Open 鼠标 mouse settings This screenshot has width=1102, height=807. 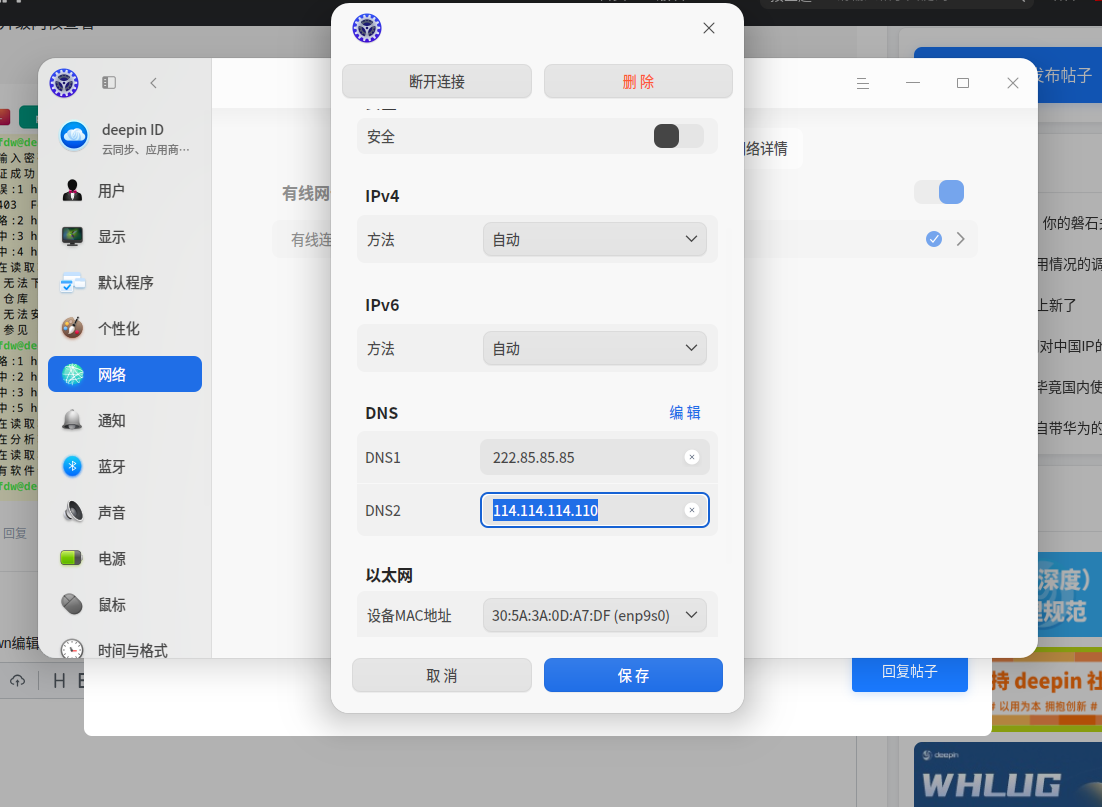125,605
